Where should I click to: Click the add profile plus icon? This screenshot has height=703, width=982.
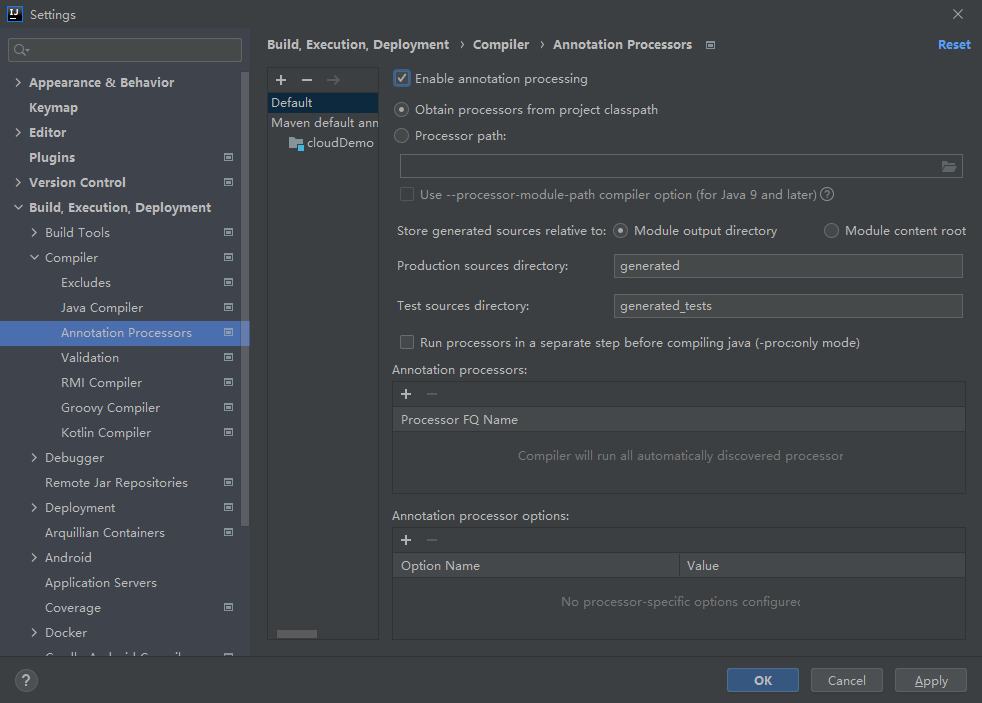tap(281, 80)
